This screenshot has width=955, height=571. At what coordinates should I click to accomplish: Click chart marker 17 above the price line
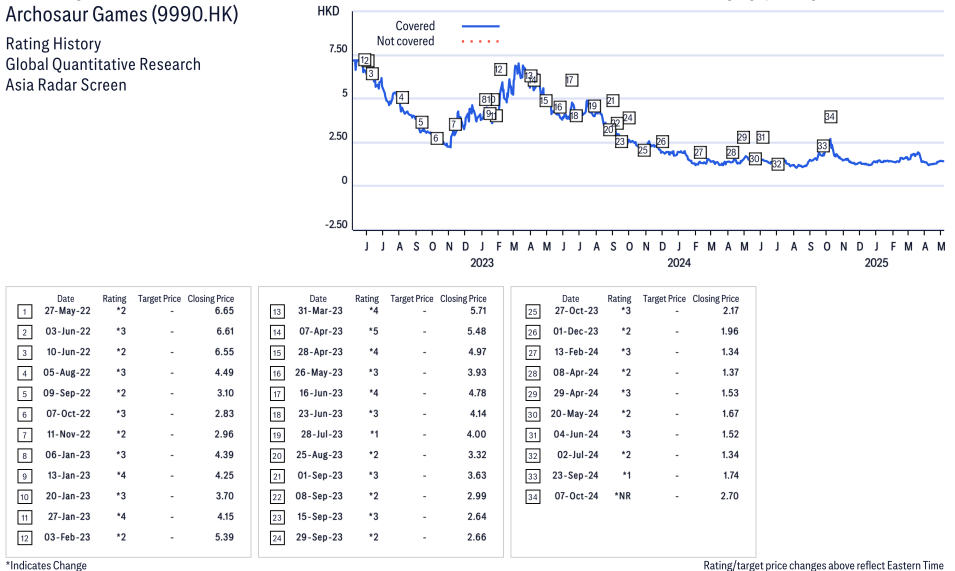coord(571,80)
